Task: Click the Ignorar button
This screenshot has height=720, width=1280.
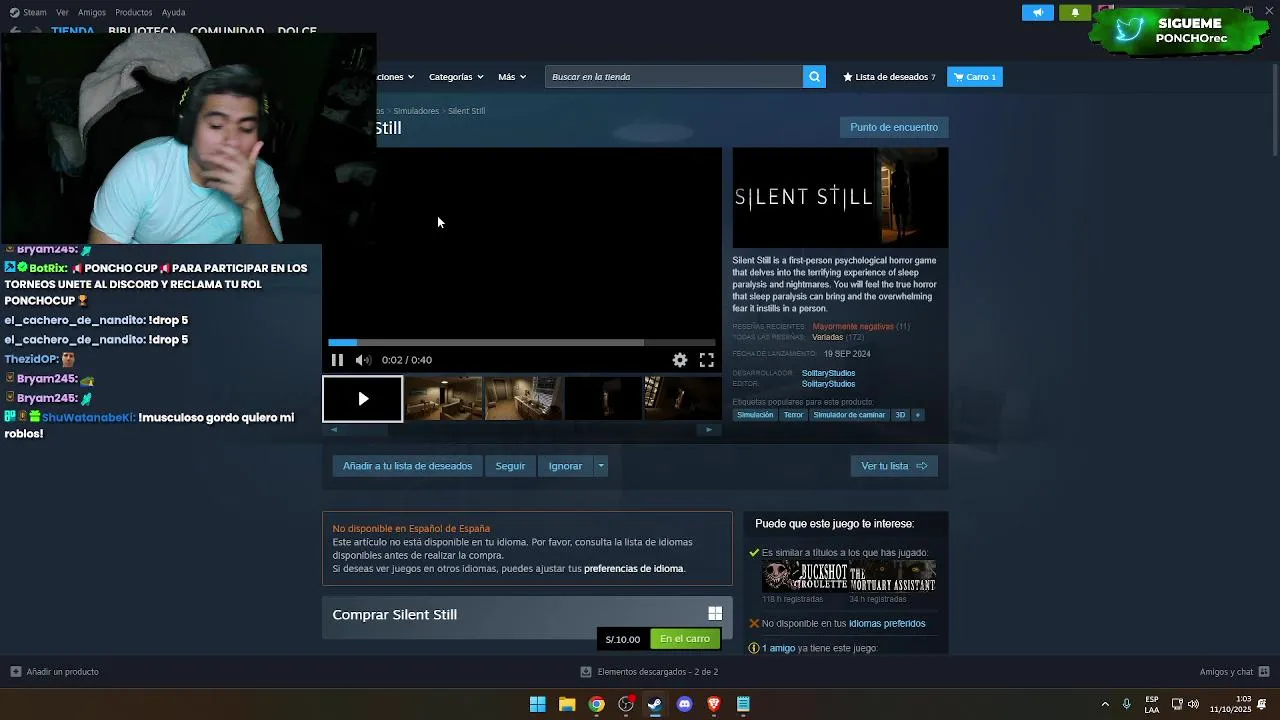Action: click(x=565, y=466)
